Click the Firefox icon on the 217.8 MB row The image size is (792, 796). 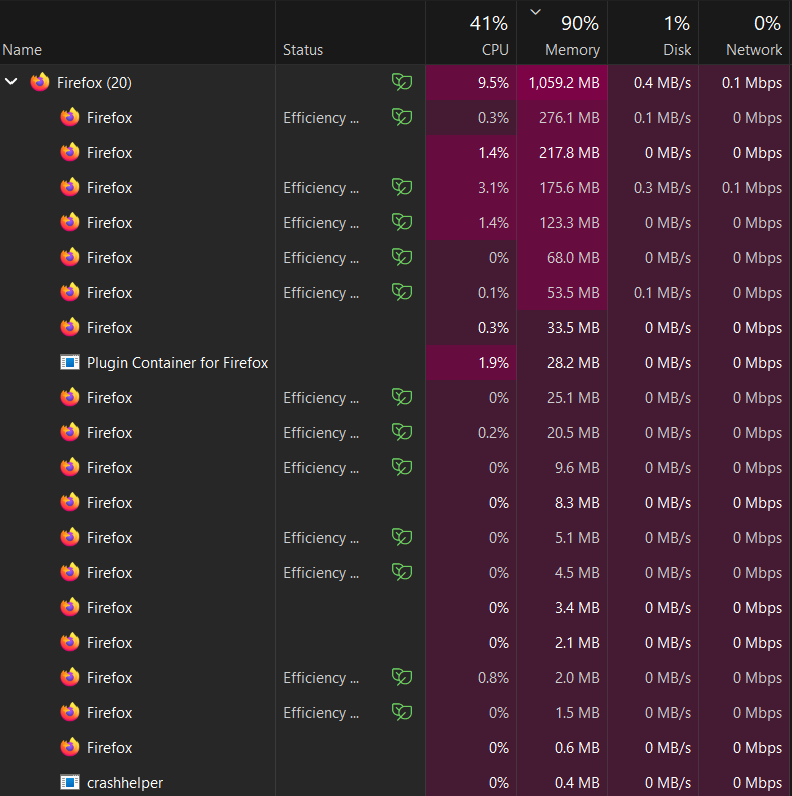tap(69, 152)
